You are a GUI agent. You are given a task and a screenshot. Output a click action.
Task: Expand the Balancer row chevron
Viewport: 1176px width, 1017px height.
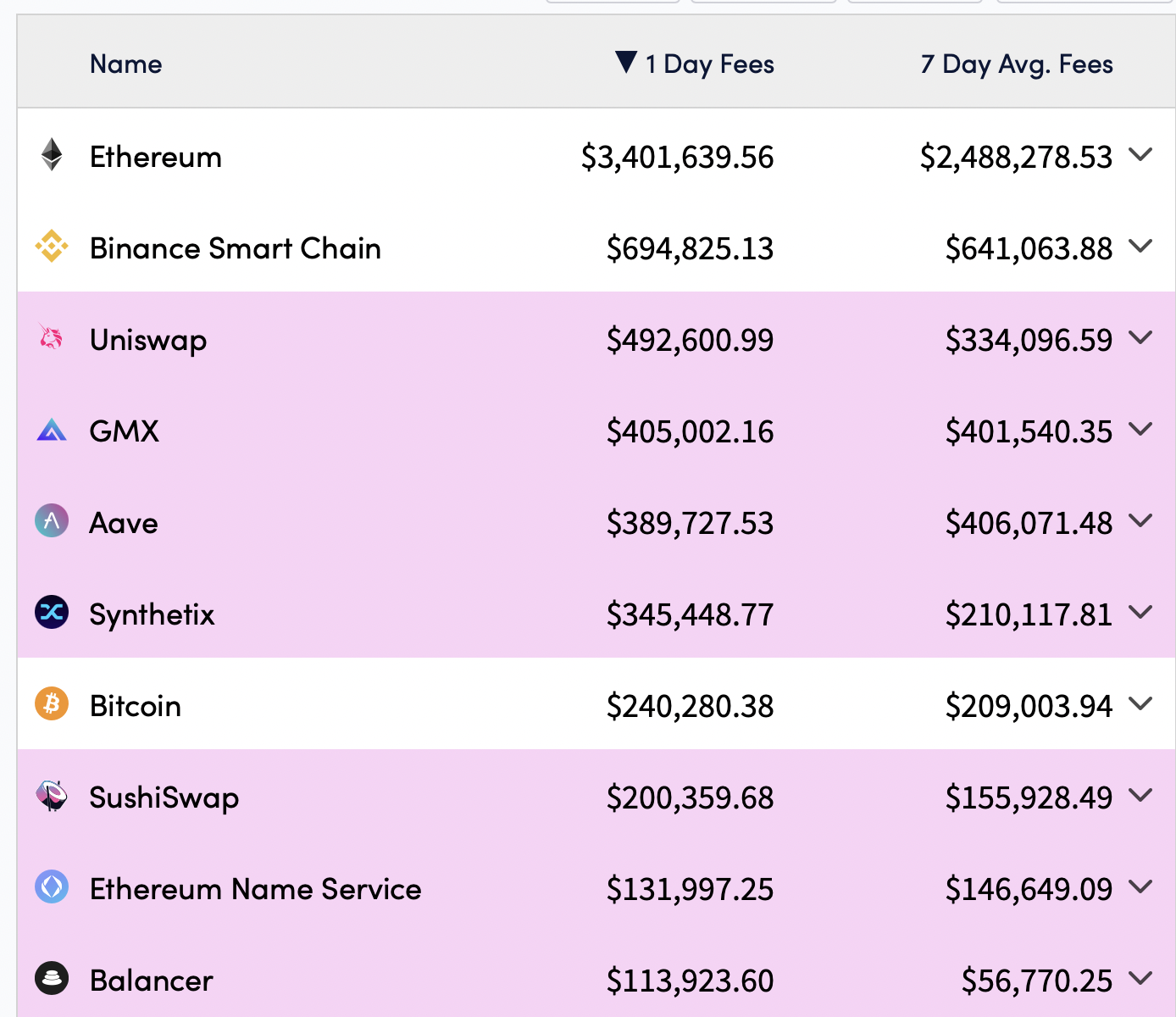pyautogui.click(x=1141, y=978)
